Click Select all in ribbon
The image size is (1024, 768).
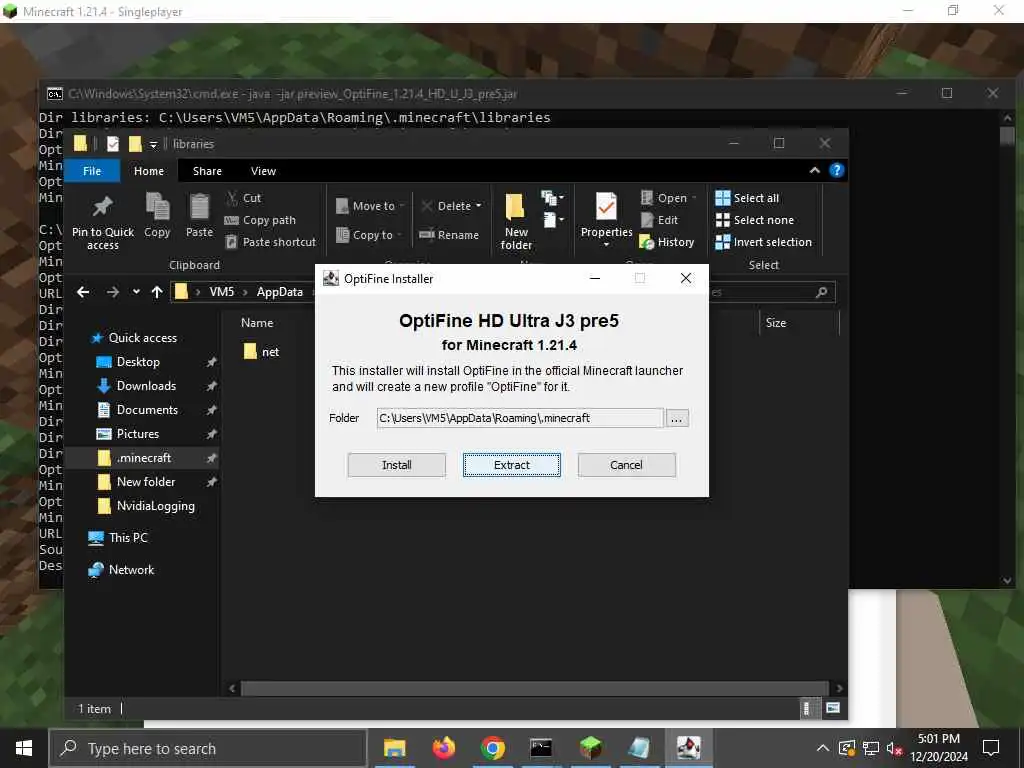click(x=747, y=198)
